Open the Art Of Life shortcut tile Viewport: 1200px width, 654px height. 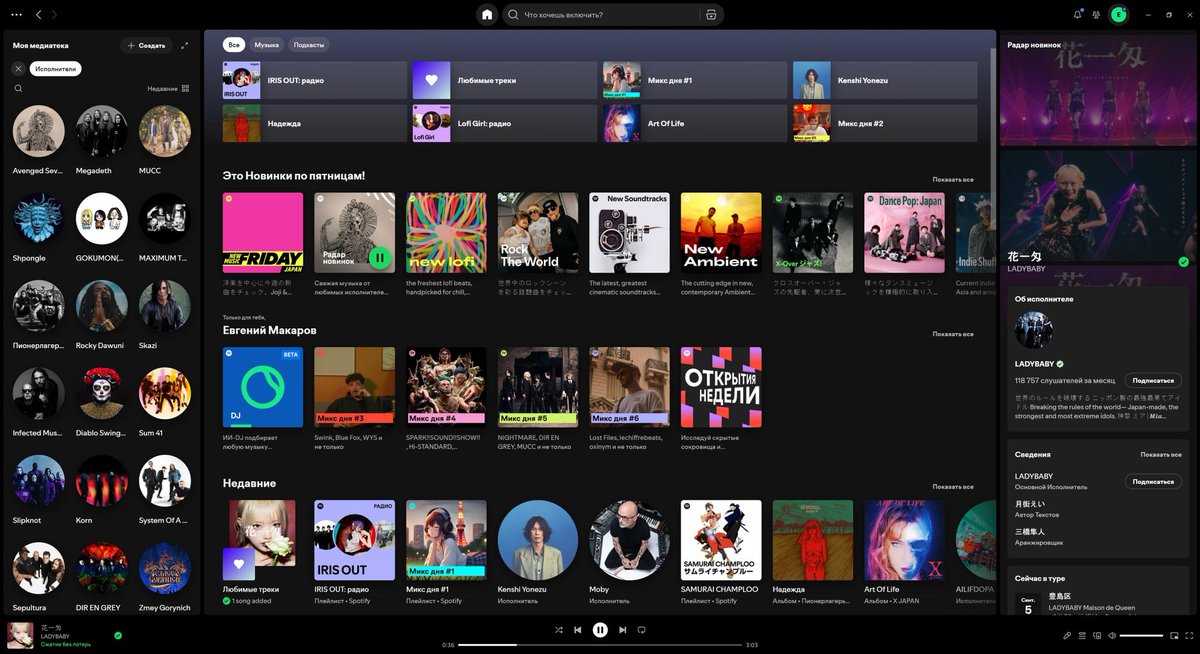pos(695,123)
